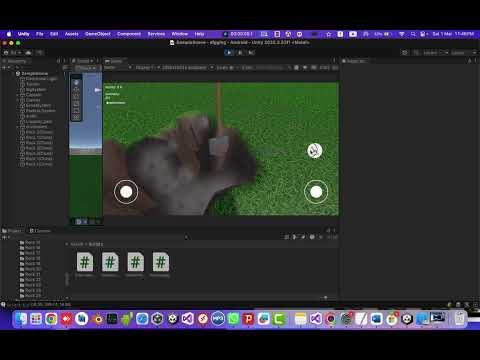Image resolution: width=480 pixels, height=360 pixels.
Task: Open the Component menu
Action: pyautogui.click(x=129, y=34)
